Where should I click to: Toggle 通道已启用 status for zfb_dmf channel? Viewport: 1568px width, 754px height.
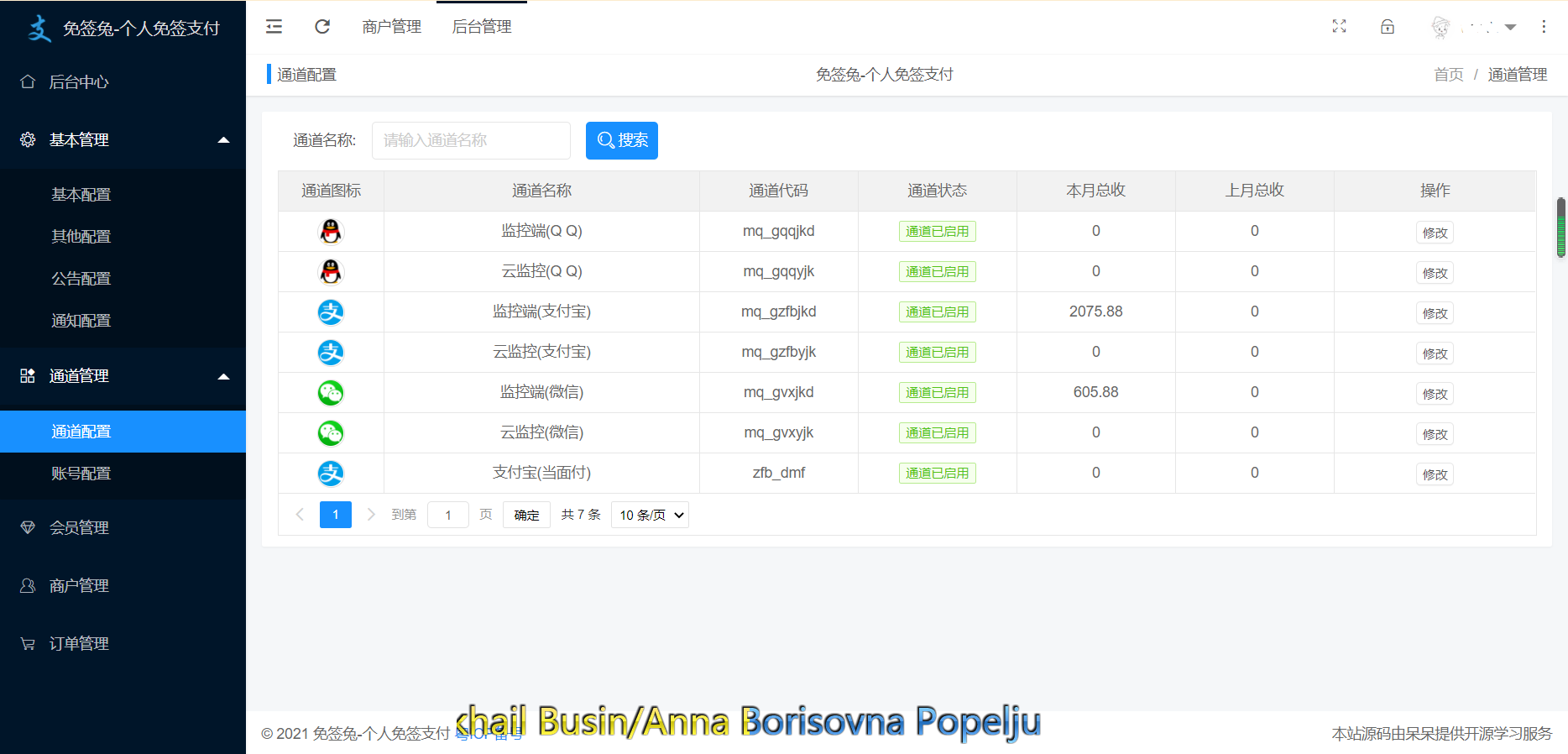coord(937,474)
